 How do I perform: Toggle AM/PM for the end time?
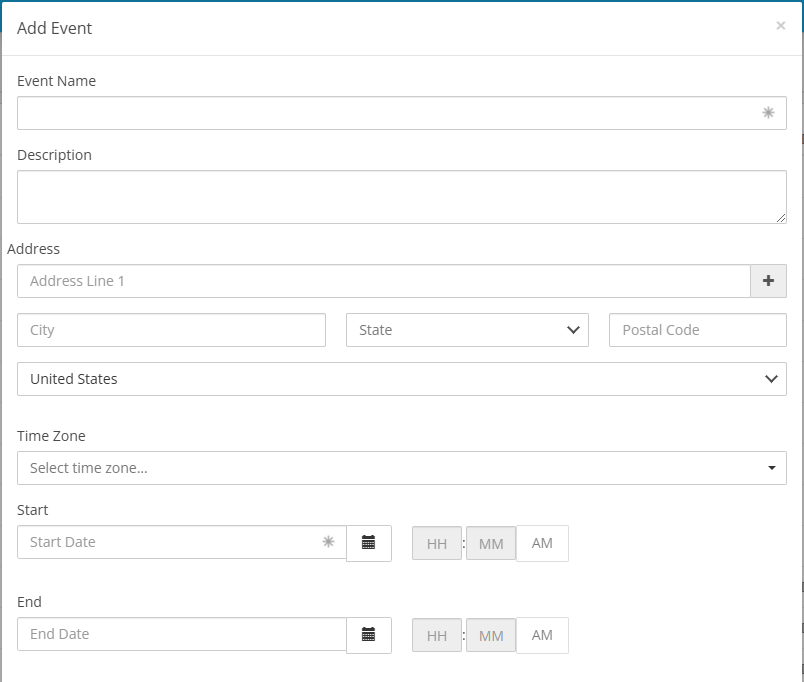point(542,635)
